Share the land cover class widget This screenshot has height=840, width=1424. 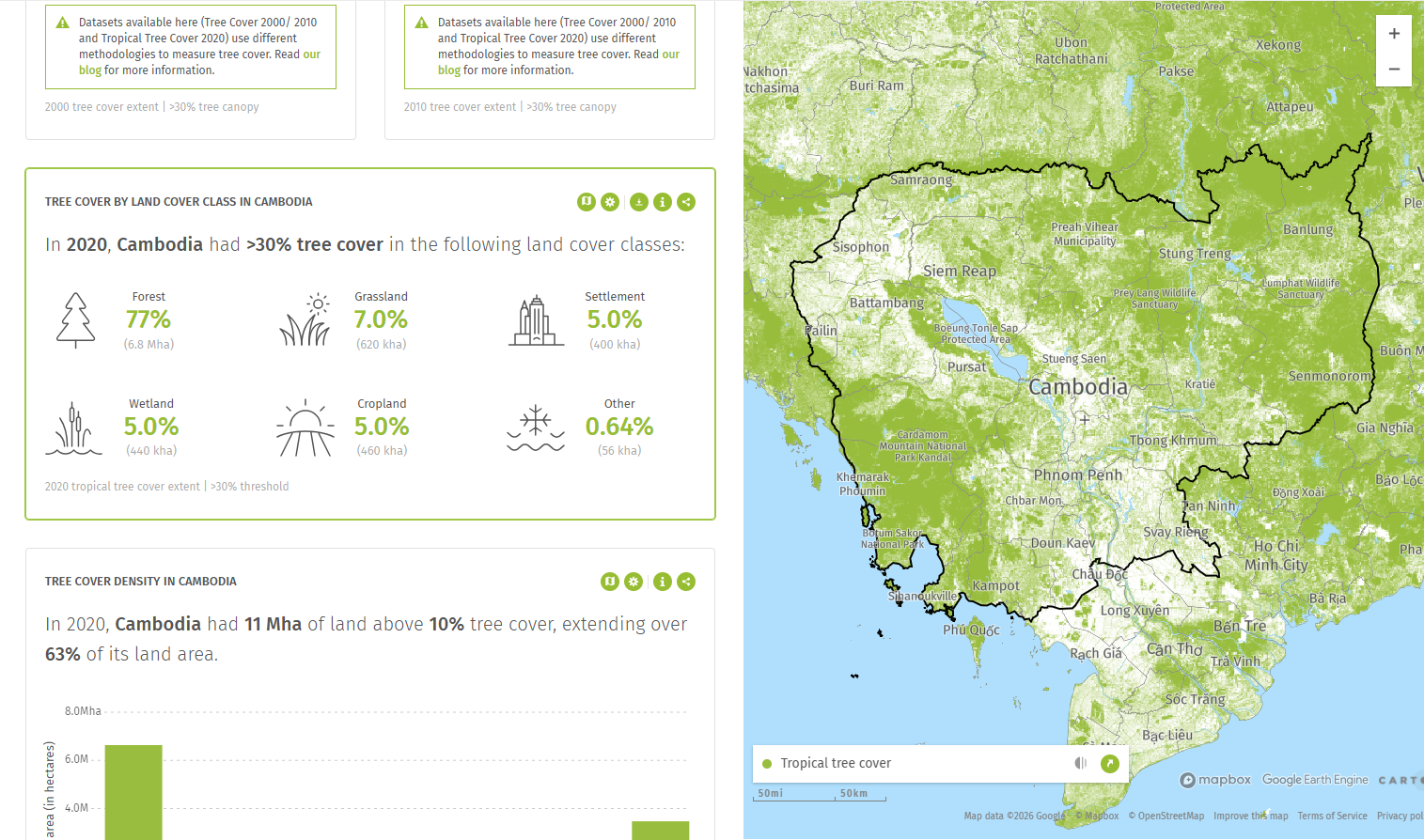pyautogui.click(x=686, y=202)
